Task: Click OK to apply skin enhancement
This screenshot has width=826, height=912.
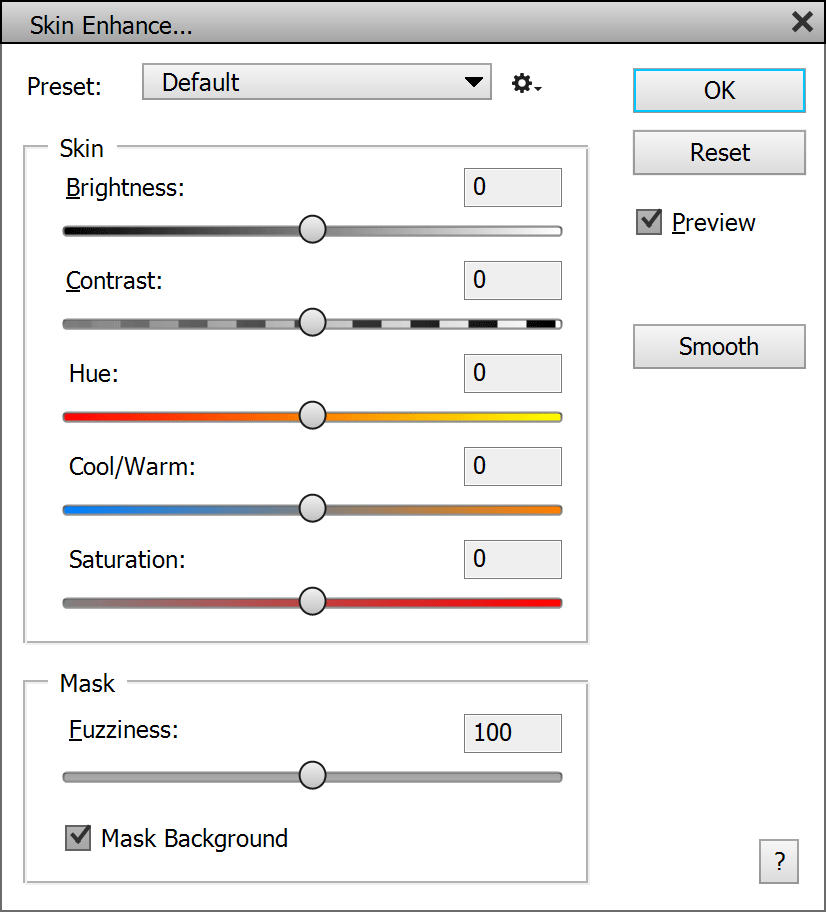Action: pos(719,91)
